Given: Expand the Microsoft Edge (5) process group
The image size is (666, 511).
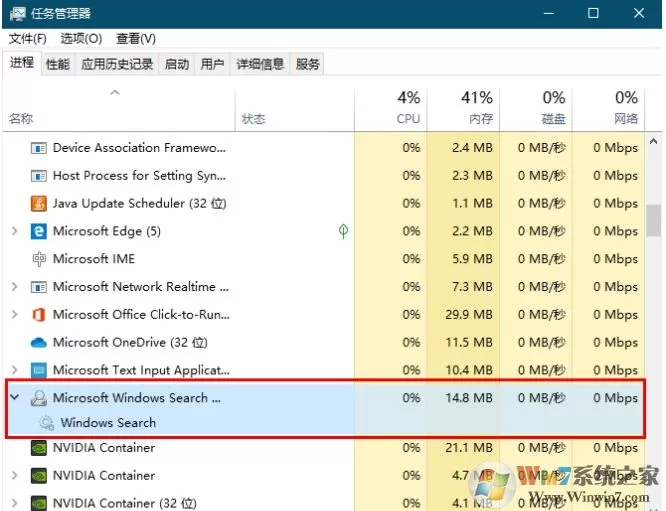Looking at the screenshot, I should coord(14,231).
